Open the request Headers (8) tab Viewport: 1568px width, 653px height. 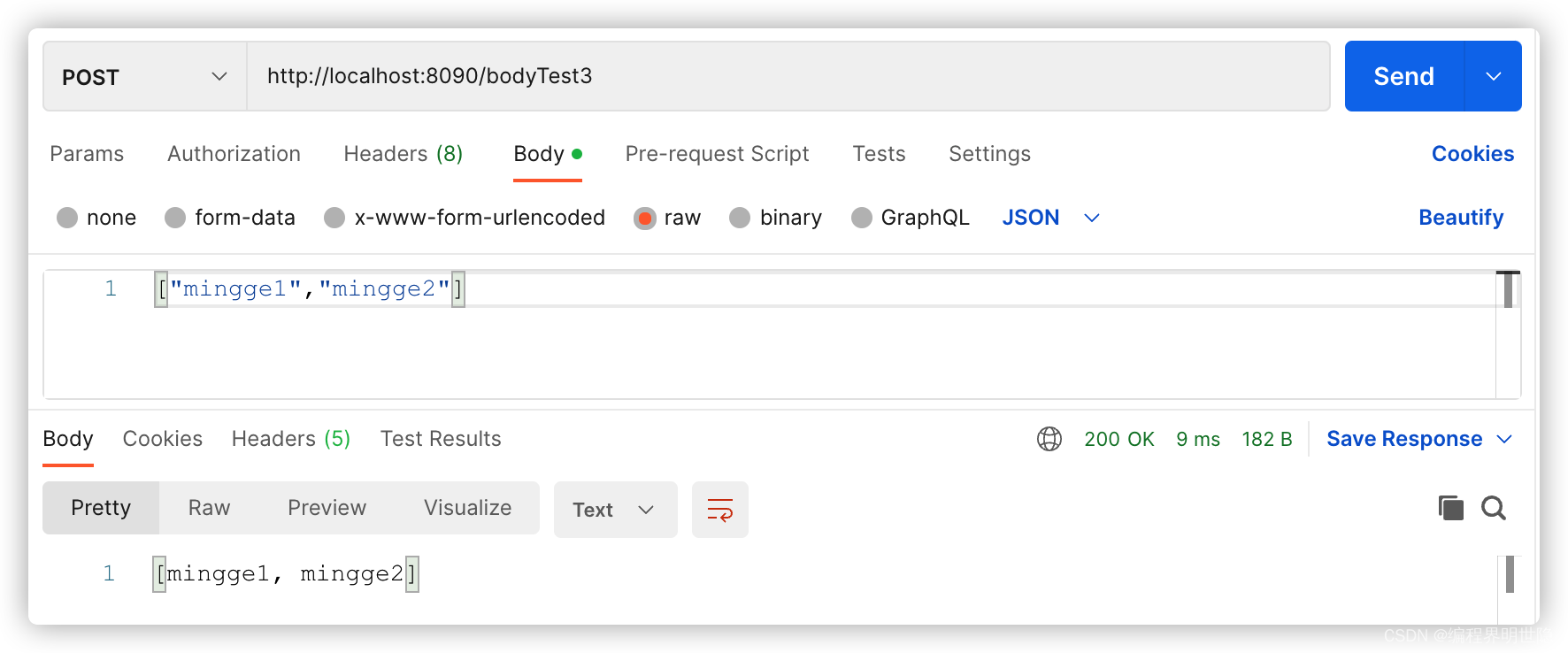403,154
